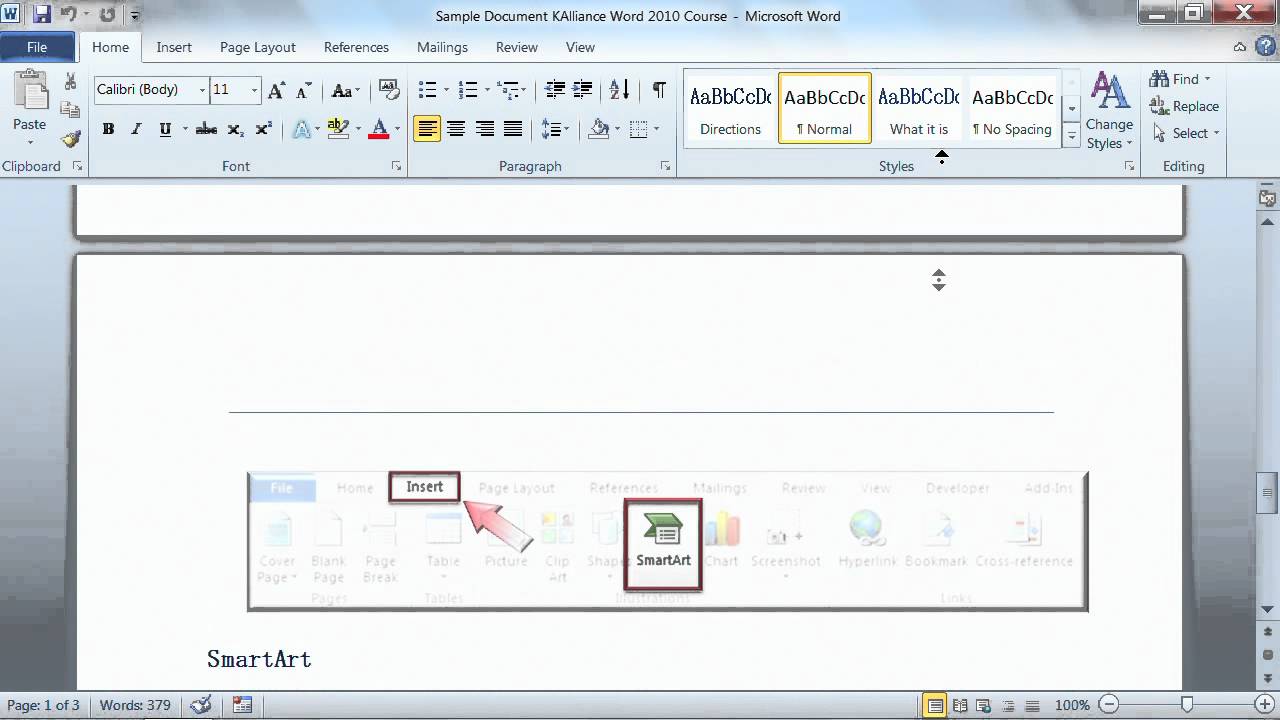1280x720 pixels.
Task: Click Words: 379 in status bar
Action: [135, 705]
